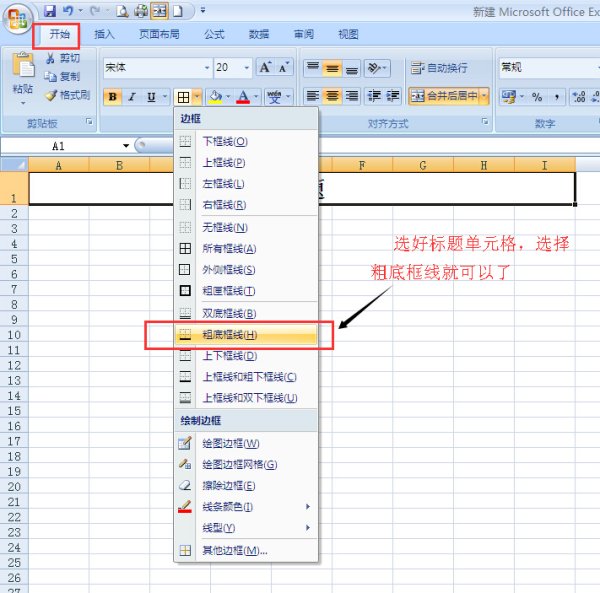Screen dimensions: 600x593
Task: Choose 下框线(O) bottom border
Action: tap(246, 142)
